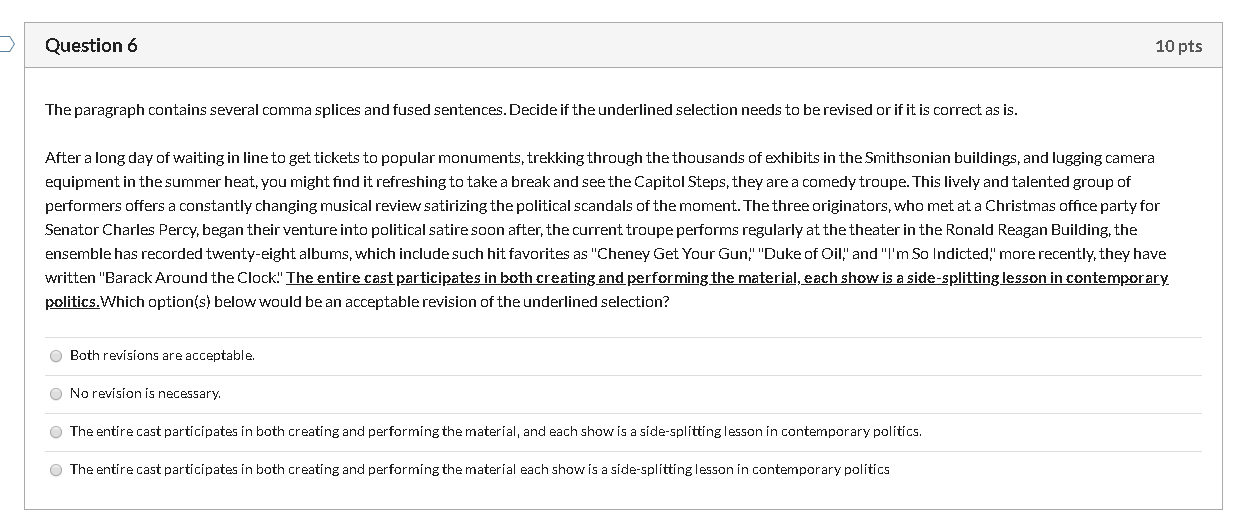The width and height of the screenshot is (1249, 518).
Task: Click the answer text containing 'material, and each show'
Action: 496,431
